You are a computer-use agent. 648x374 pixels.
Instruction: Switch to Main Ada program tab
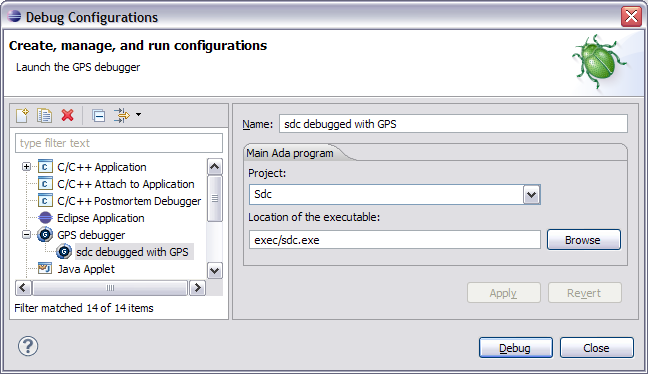tap(290, 153)
